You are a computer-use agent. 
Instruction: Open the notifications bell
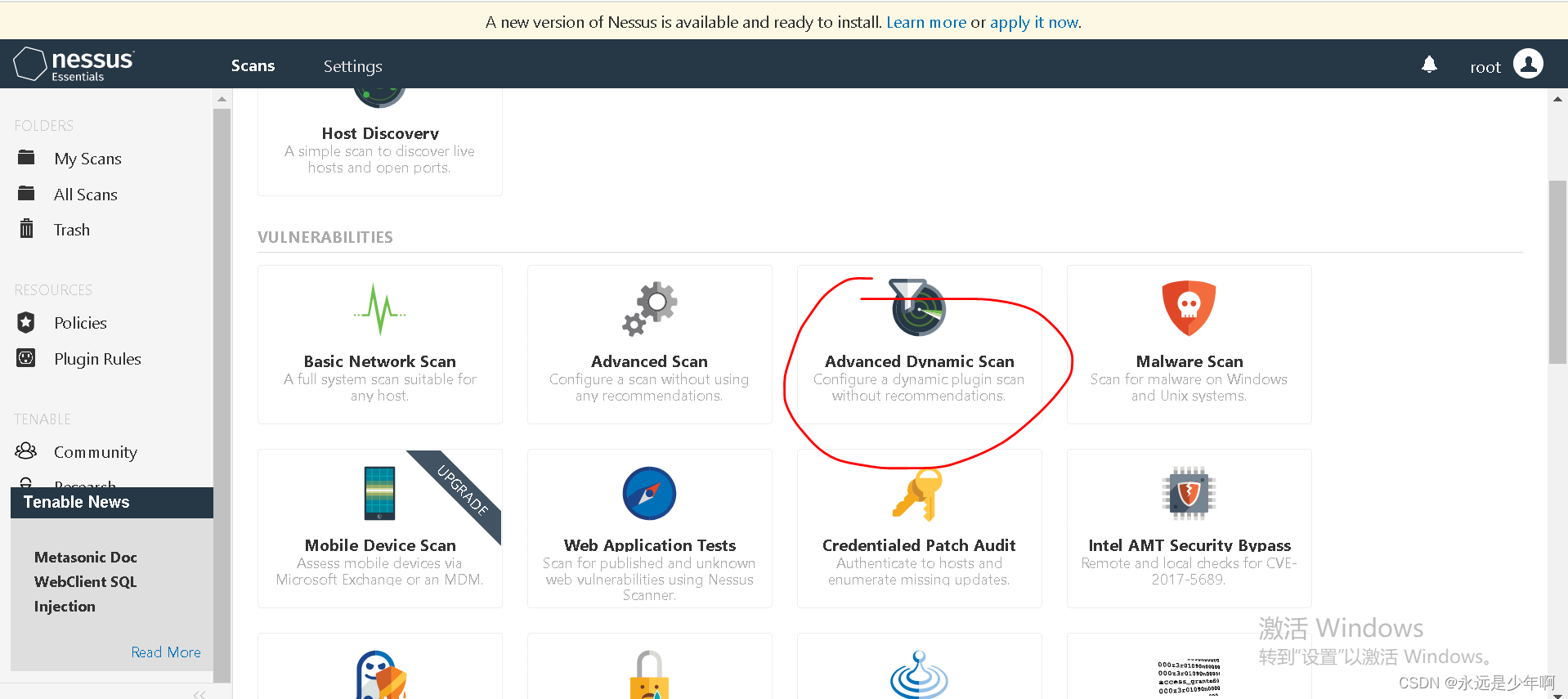[x=1429, y=65]
